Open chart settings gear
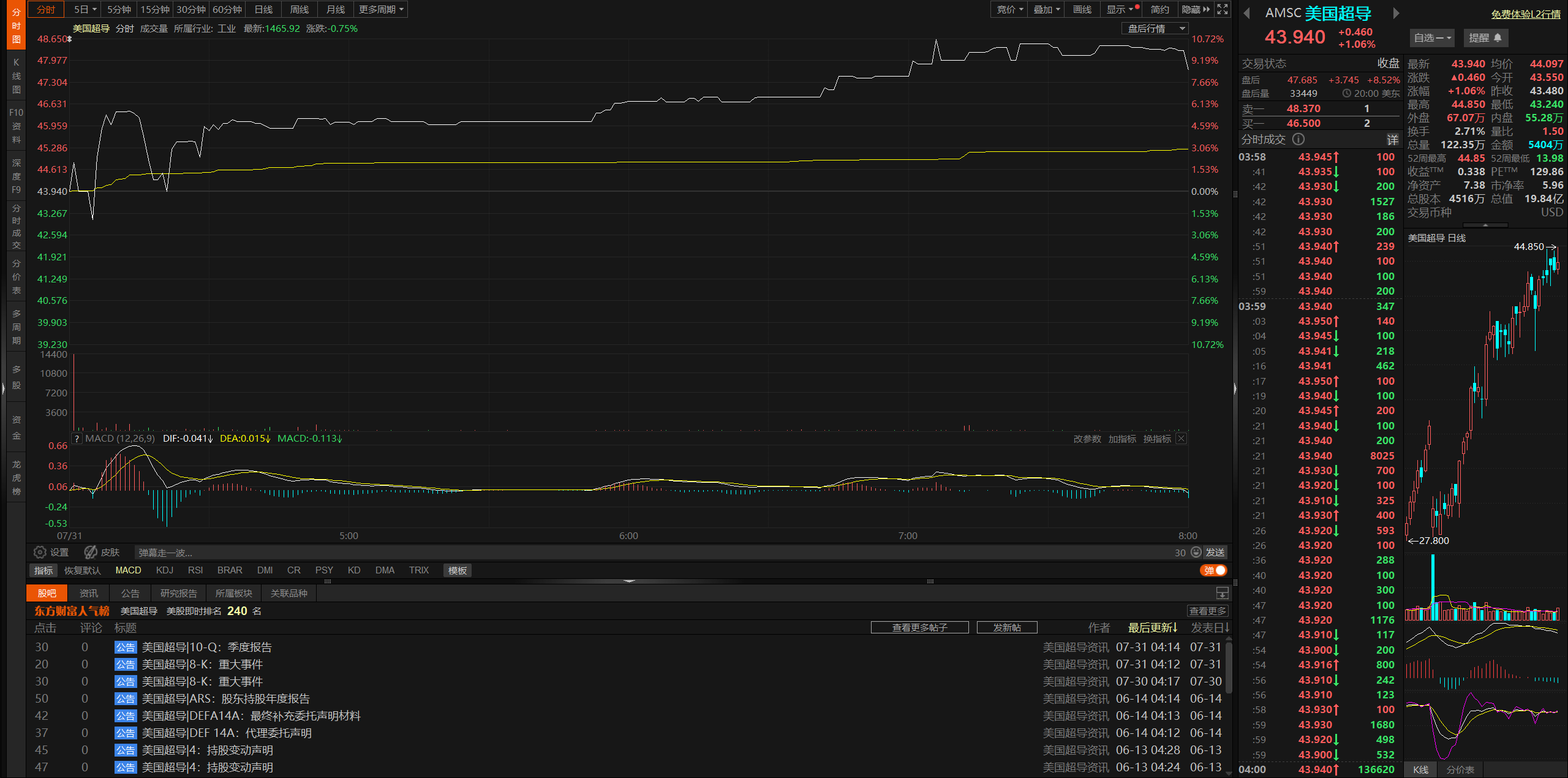Viewport: 1568px width, 778px height. click(x=40, y=552)
